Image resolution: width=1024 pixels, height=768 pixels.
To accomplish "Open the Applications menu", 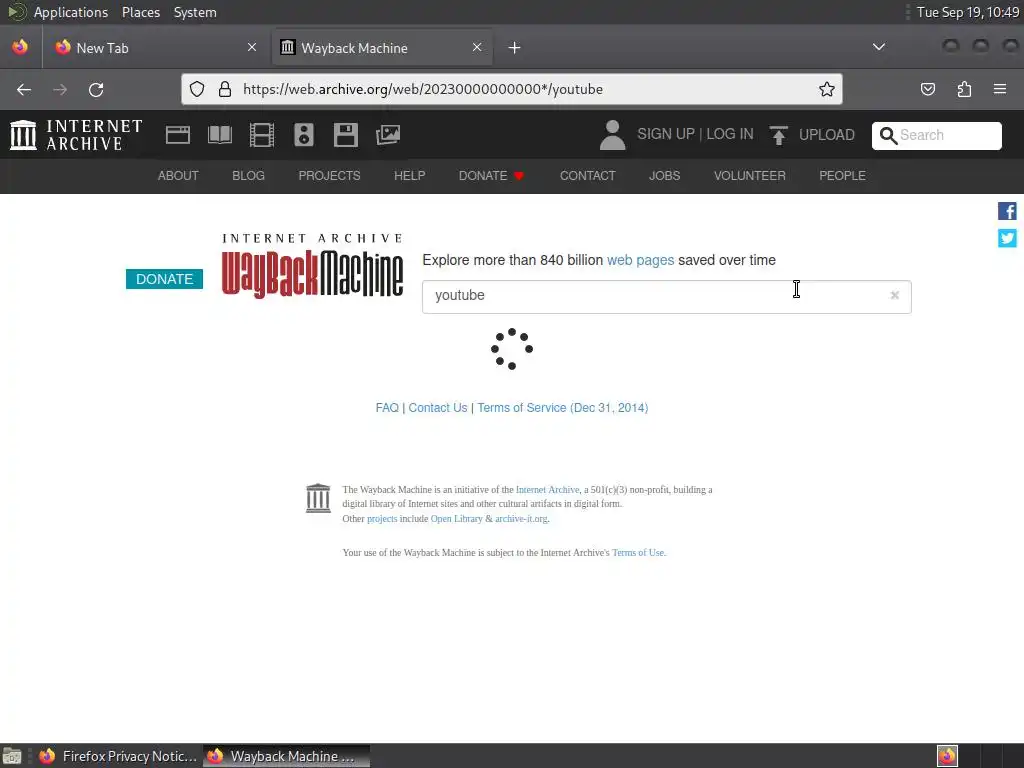I will (71, 12).
